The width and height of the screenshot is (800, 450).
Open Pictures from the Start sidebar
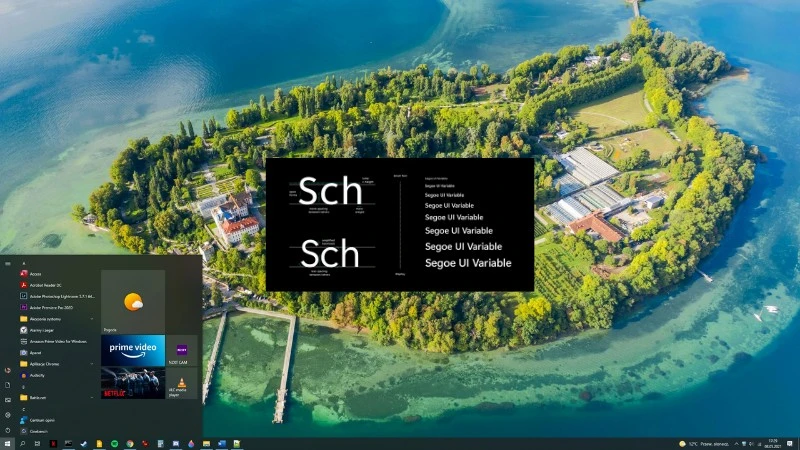(x=8, y=400)
